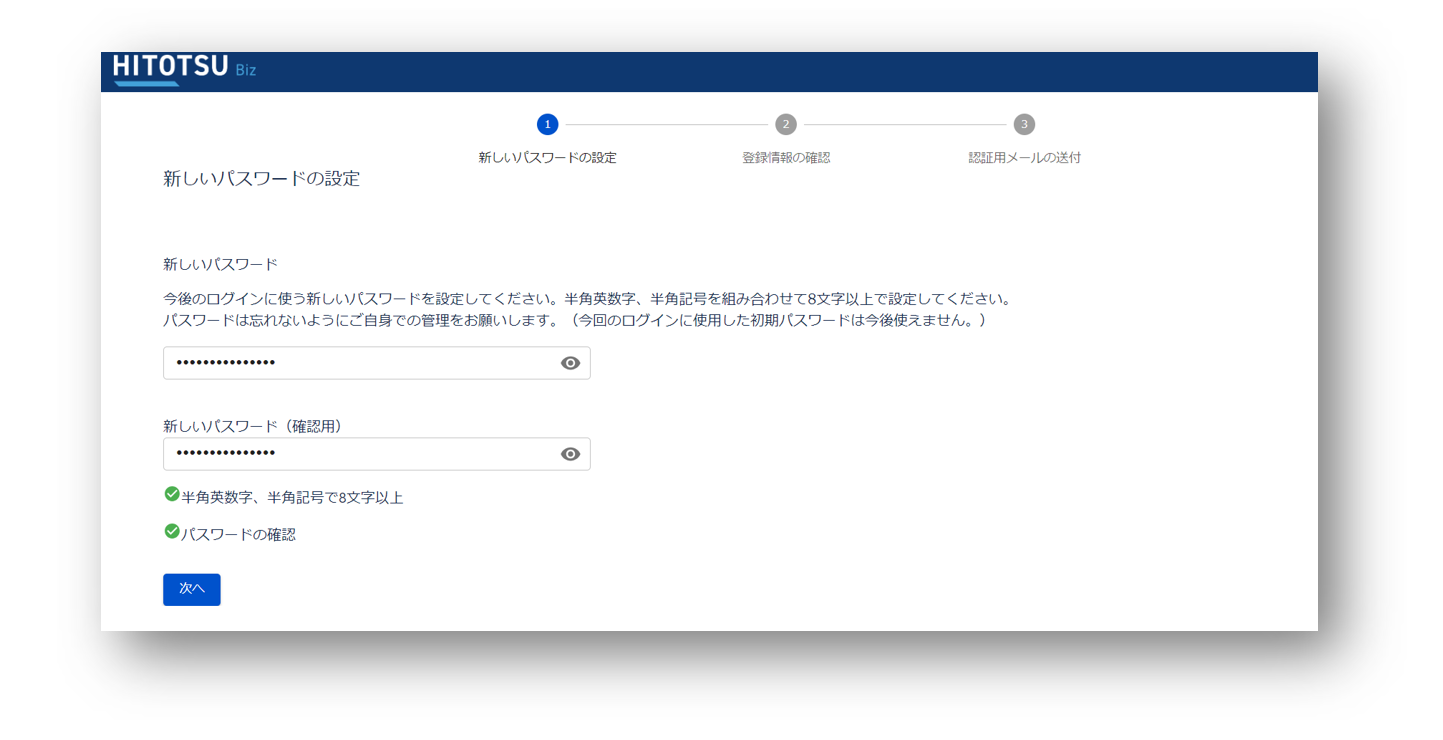This screenshot has height=740, width=1443.
Task: Show password in 新しいパスワード field
Action: coord(570,363)
